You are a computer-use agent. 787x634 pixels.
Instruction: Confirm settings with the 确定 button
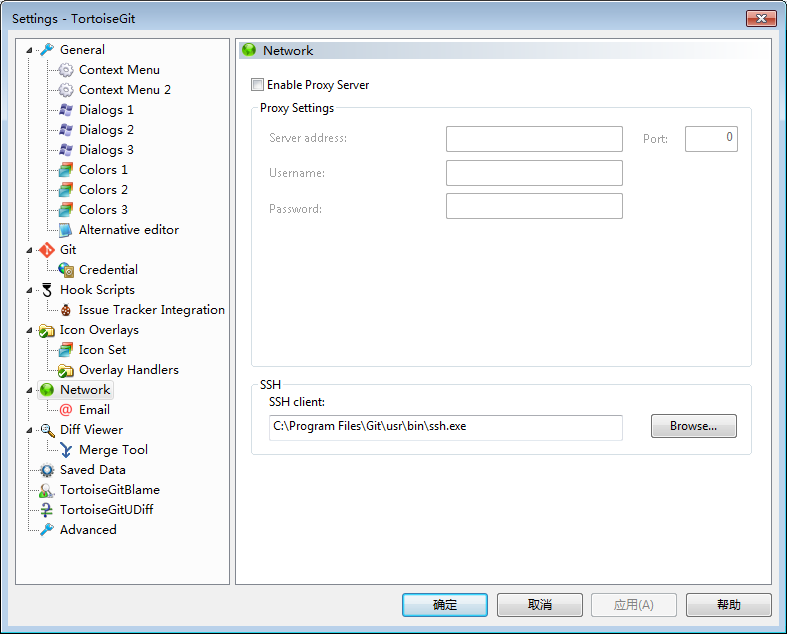(445, 605)
